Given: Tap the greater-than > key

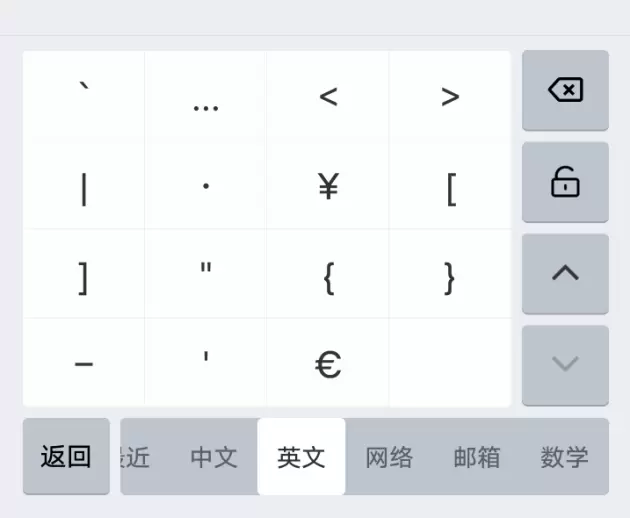Looking at the screenshot, I should pyautogui.click(x=450, y=96).
